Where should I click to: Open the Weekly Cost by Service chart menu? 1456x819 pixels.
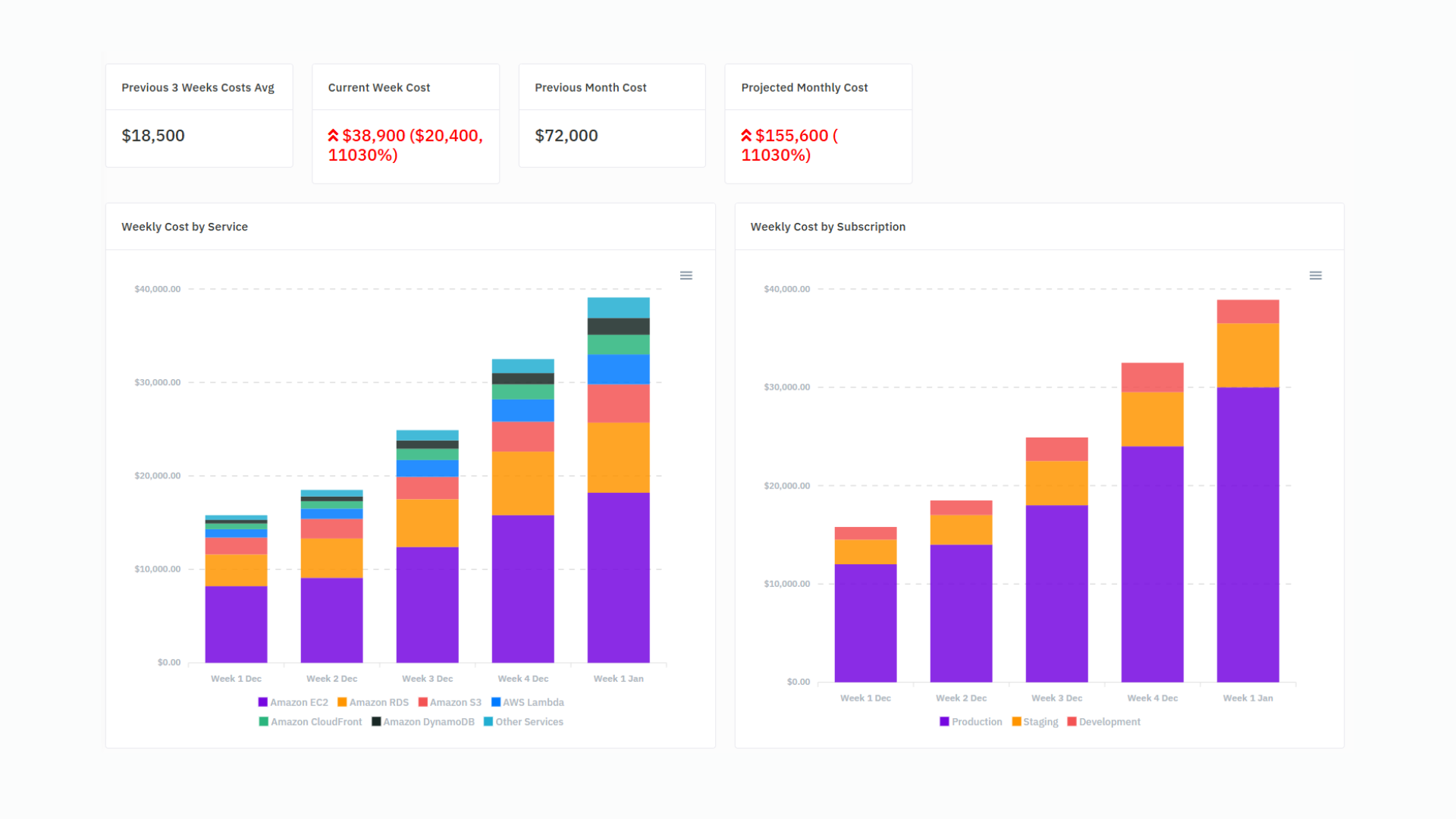tap(686, 275)
